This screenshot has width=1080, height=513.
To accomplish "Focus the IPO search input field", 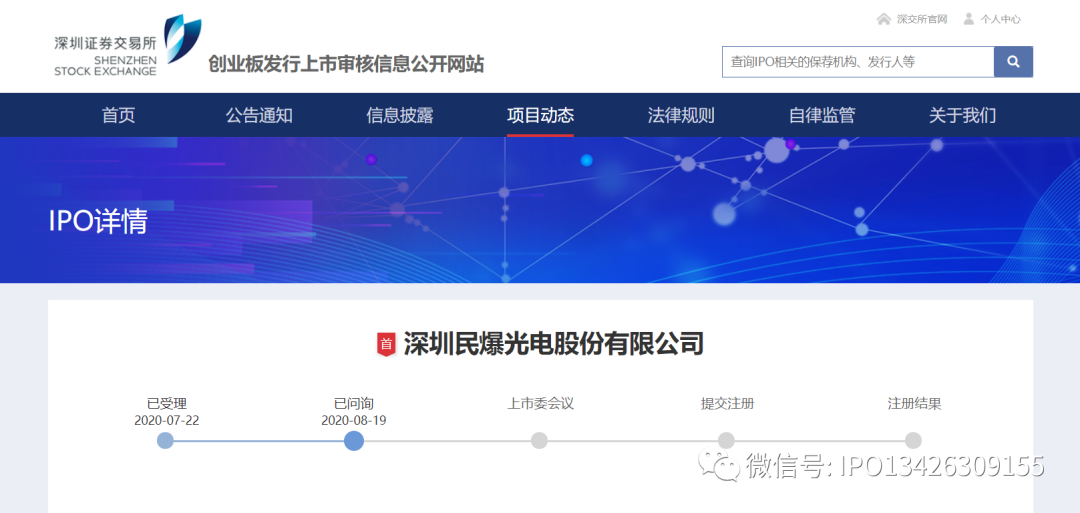I will point(858,62).
